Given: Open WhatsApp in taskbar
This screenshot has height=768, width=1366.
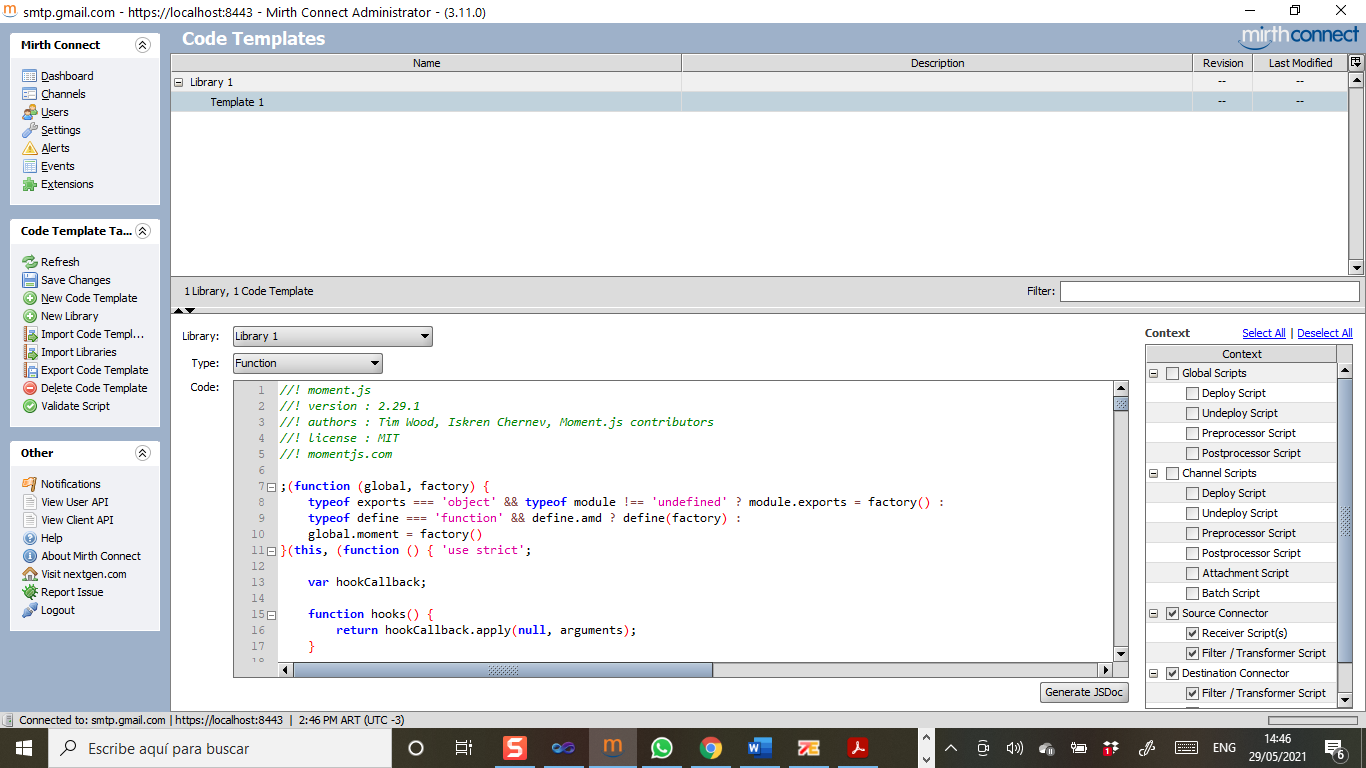Looking at the screenshot, I should pos(662,748).
